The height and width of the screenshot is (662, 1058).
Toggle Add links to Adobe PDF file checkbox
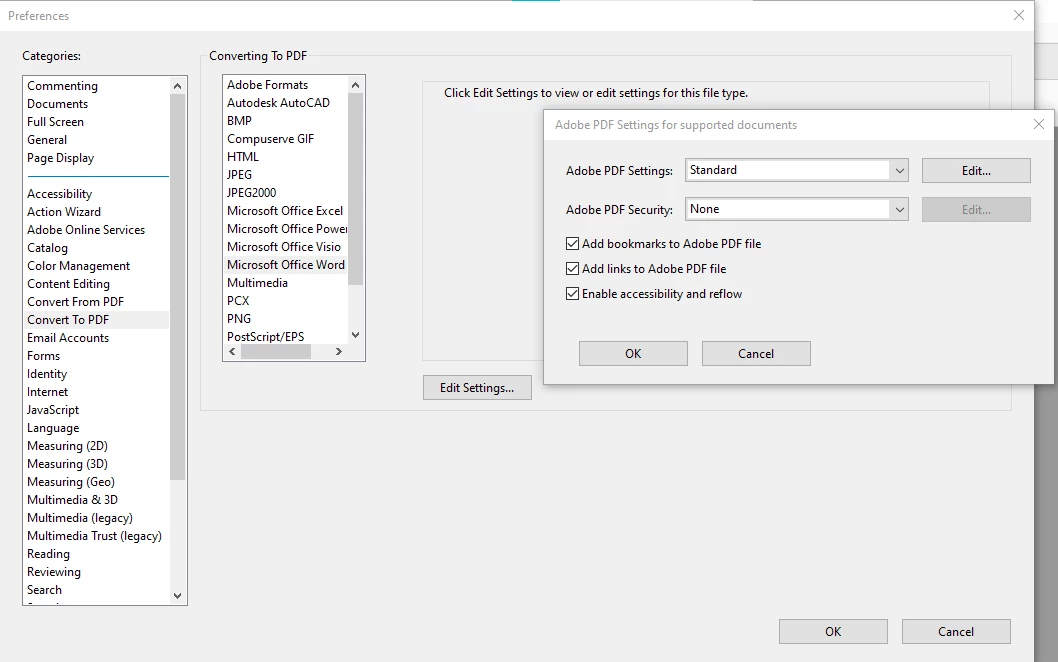[x=572, y=269]
